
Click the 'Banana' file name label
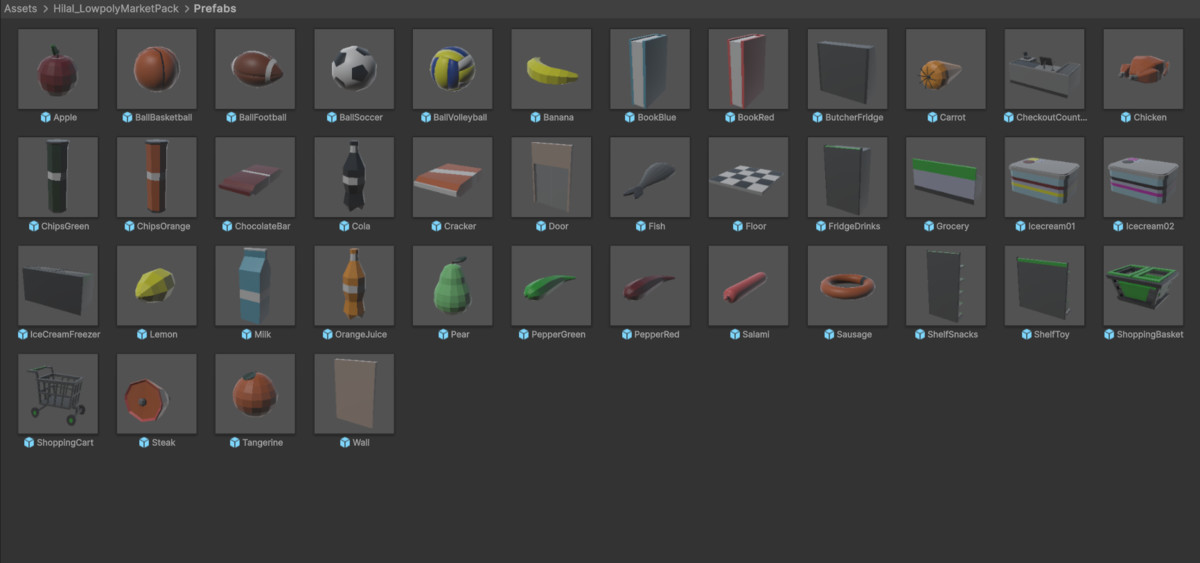pos(559,118)
